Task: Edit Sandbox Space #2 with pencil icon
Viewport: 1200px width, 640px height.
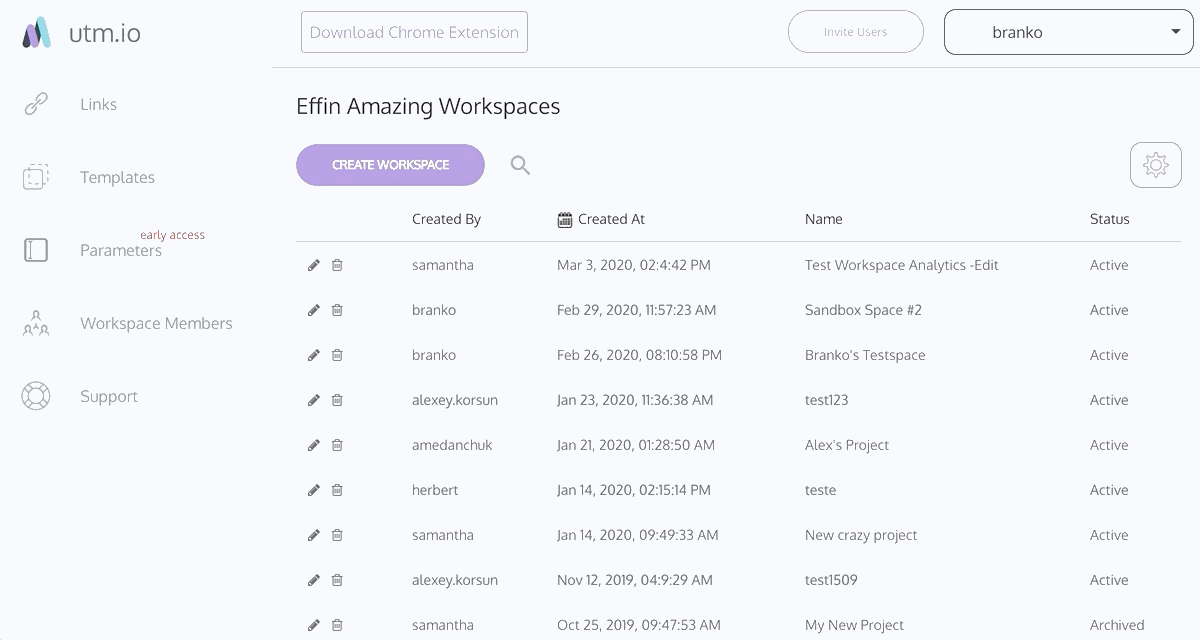Action: point(314,310)
